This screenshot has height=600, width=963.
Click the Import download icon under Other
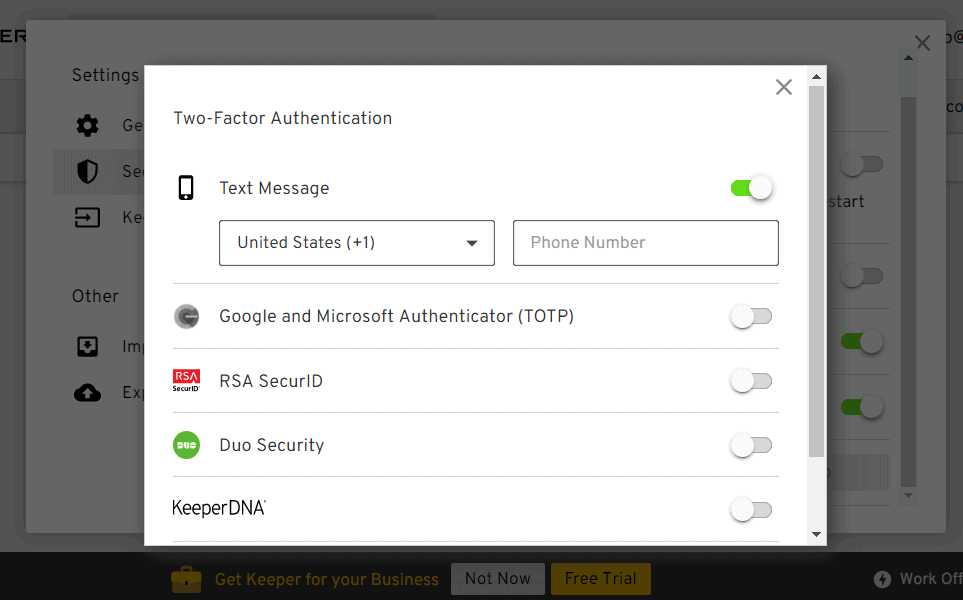(88, 347)
